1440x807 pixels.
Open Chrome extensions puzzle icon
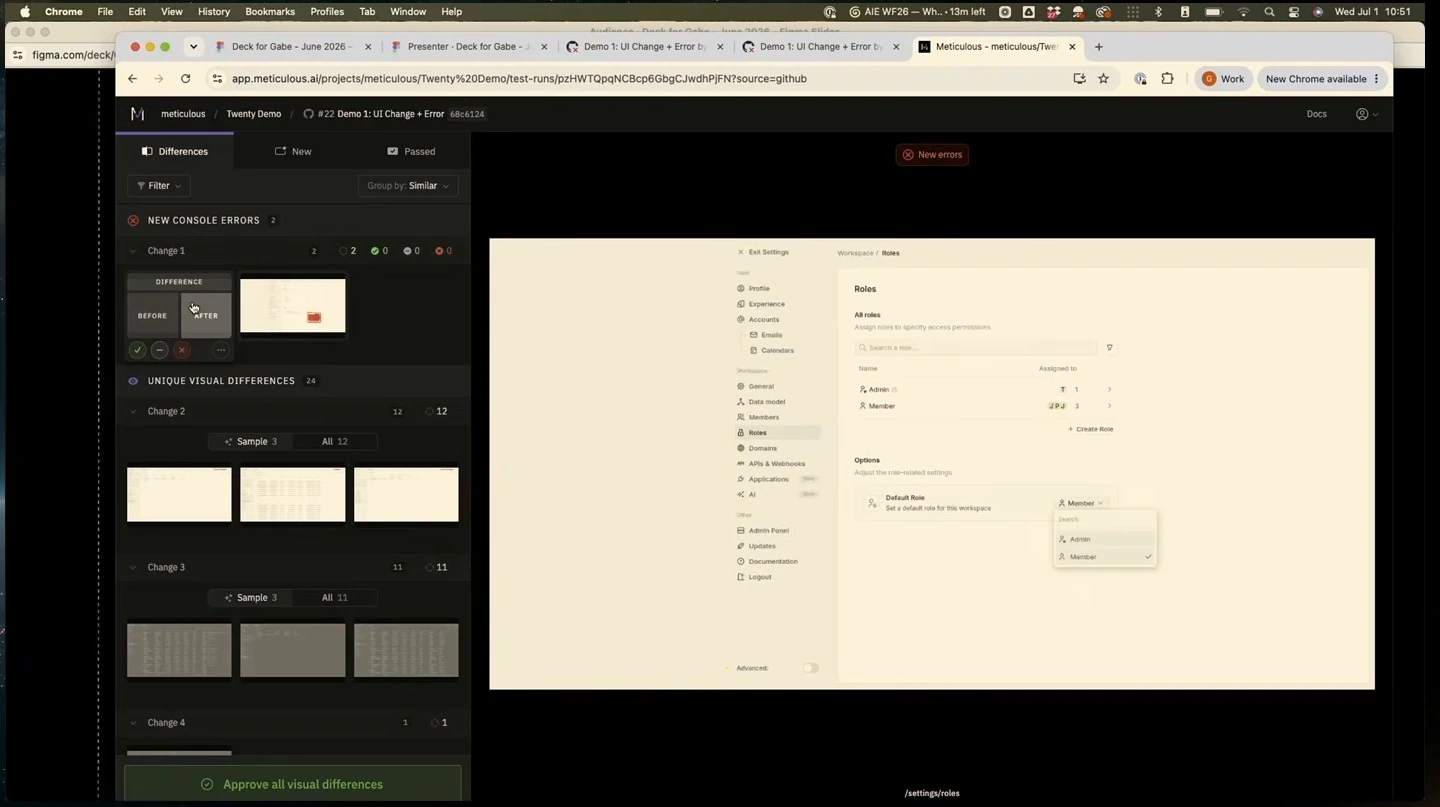(1167, 78)
